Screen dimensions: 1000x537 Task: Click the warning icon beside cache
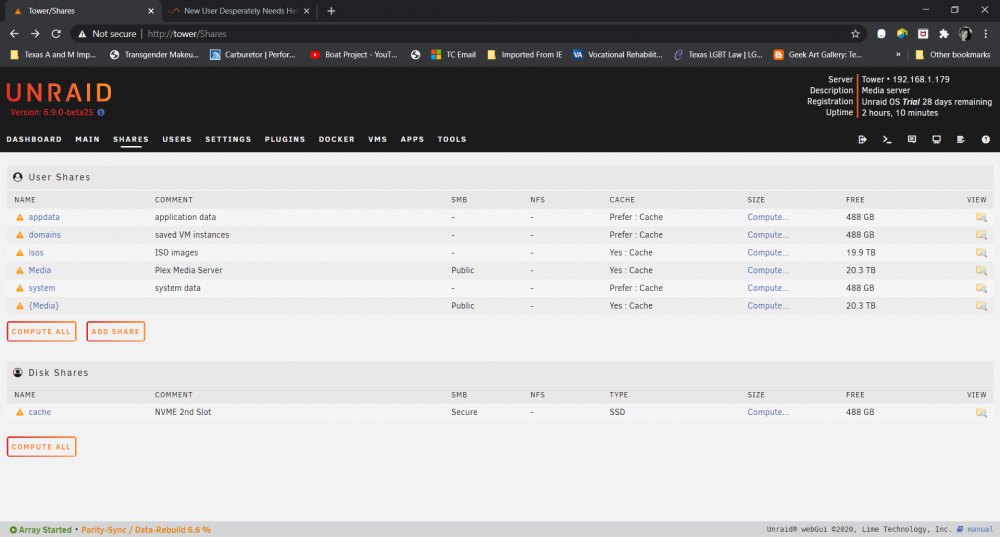point(20,413)
